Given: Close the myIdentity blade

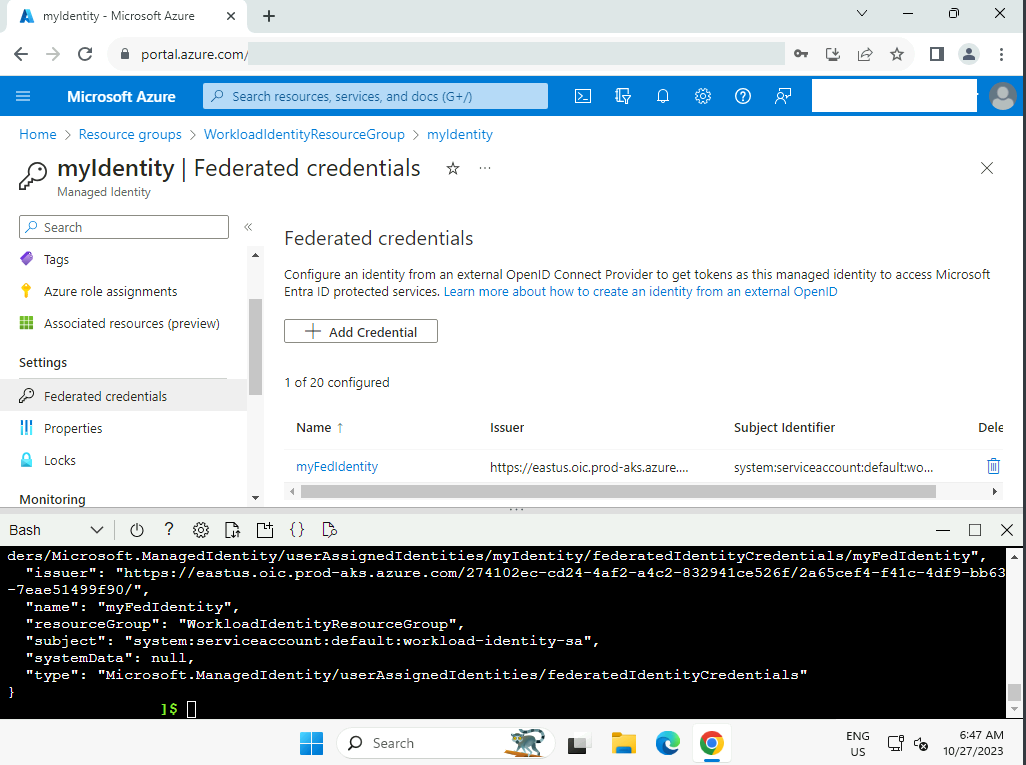Looking at the screenshot, I should 987,168.
